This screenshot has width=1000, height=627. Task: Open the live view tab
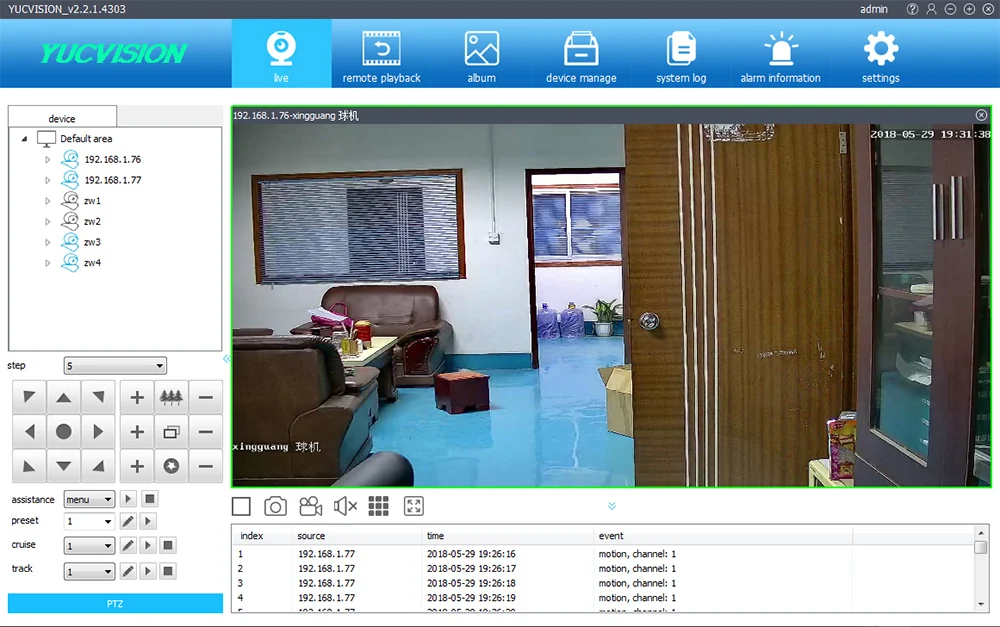click(281, 54)
